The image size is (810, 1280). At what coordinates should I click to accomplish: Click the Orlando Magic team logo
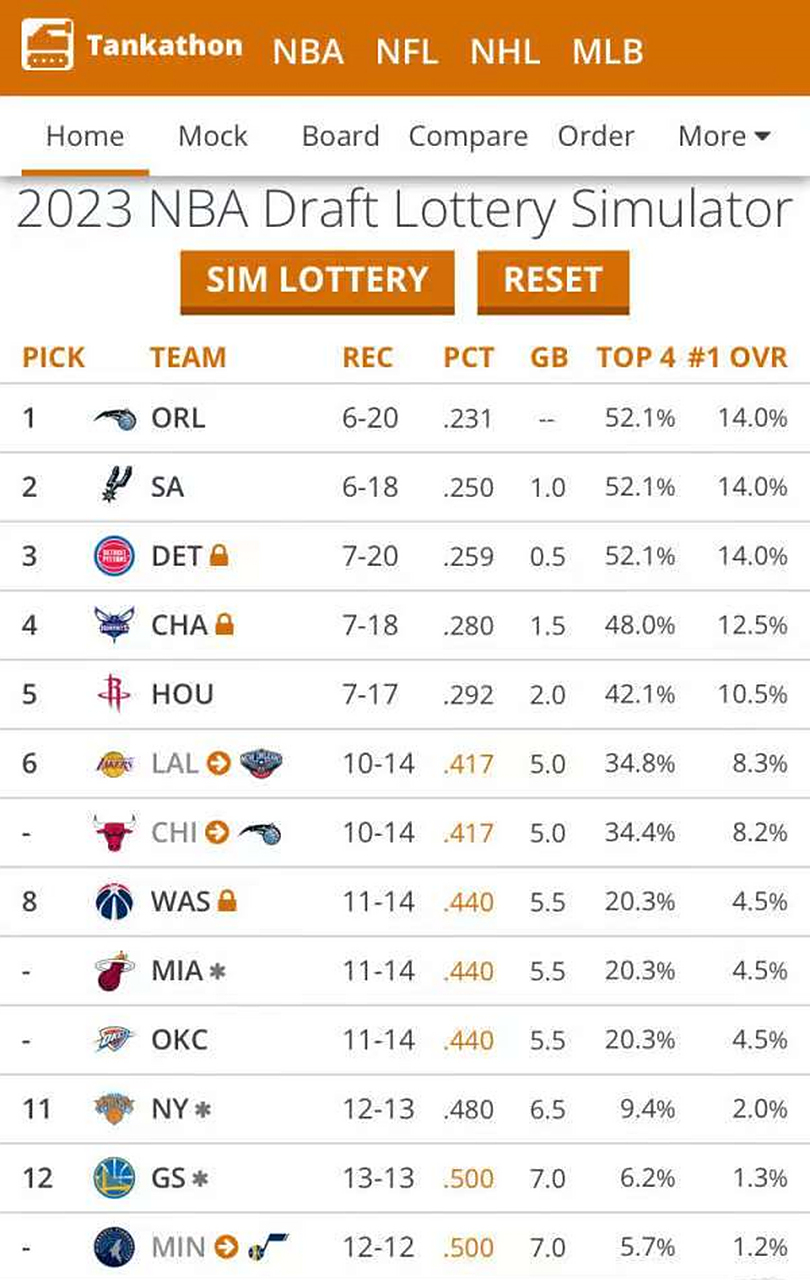click(114, 418)
